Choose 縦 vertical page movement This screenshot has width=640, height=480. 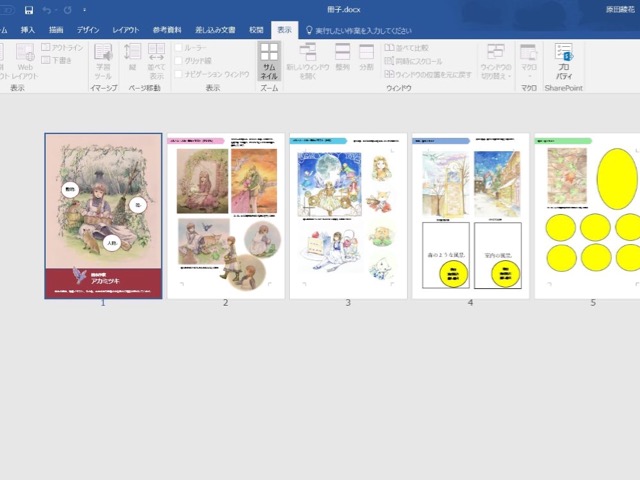(132, 57)
